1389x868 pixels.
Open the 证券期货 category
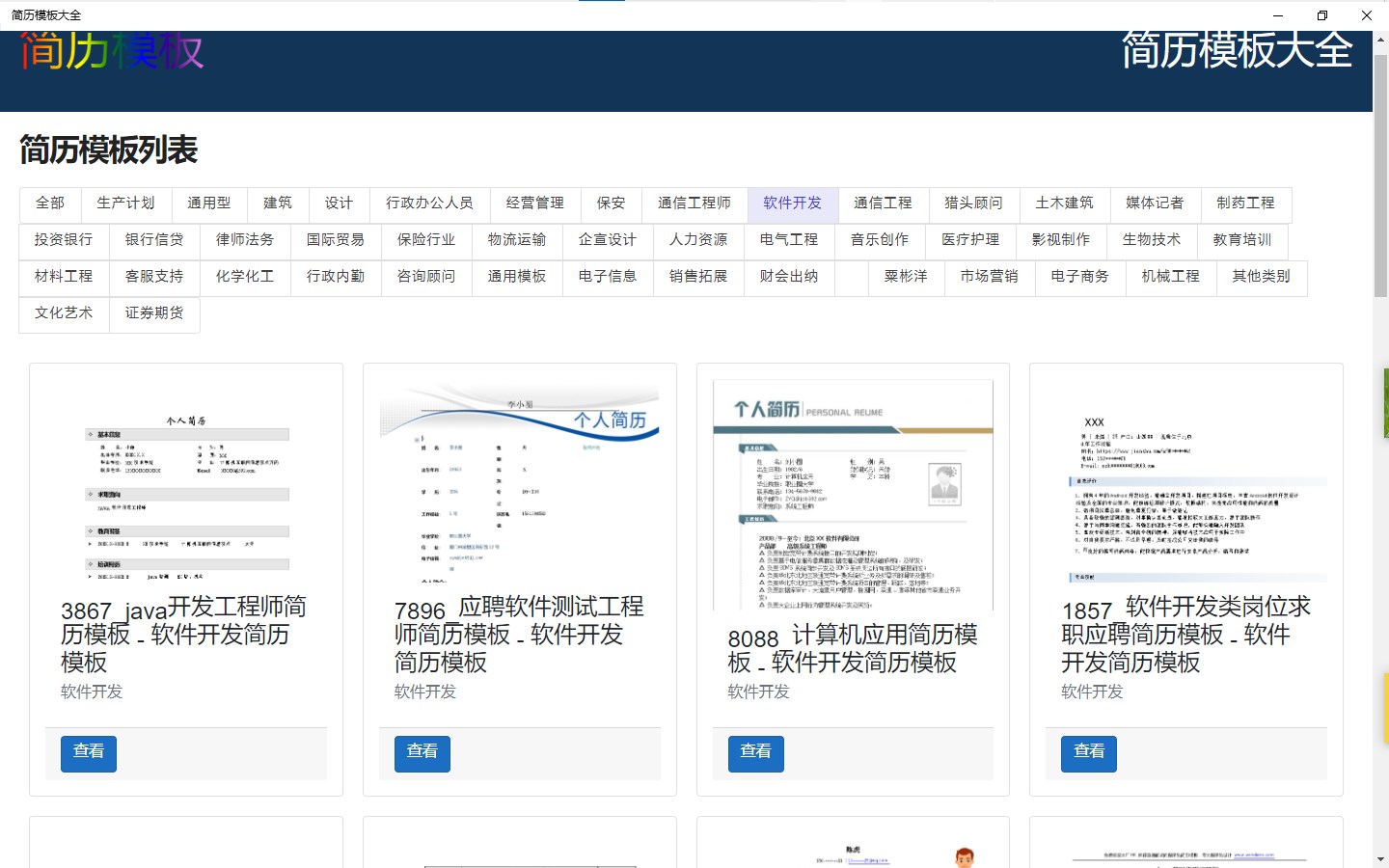[154, 313]
